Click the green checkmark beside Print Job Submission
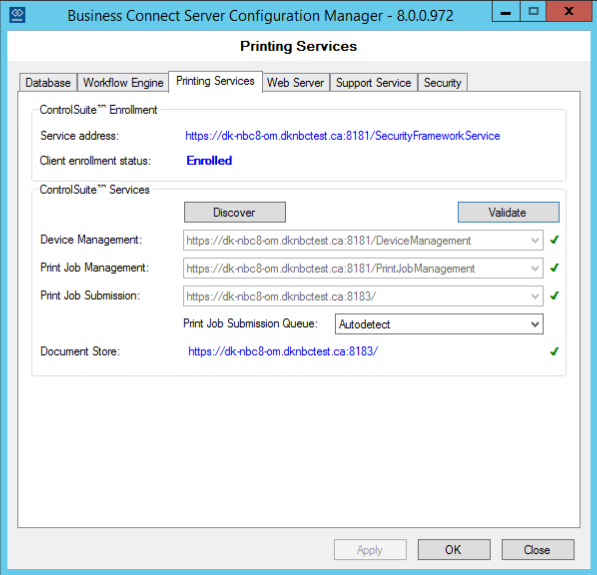The width and height of the screenshot is (597, 575). (554, 295)
